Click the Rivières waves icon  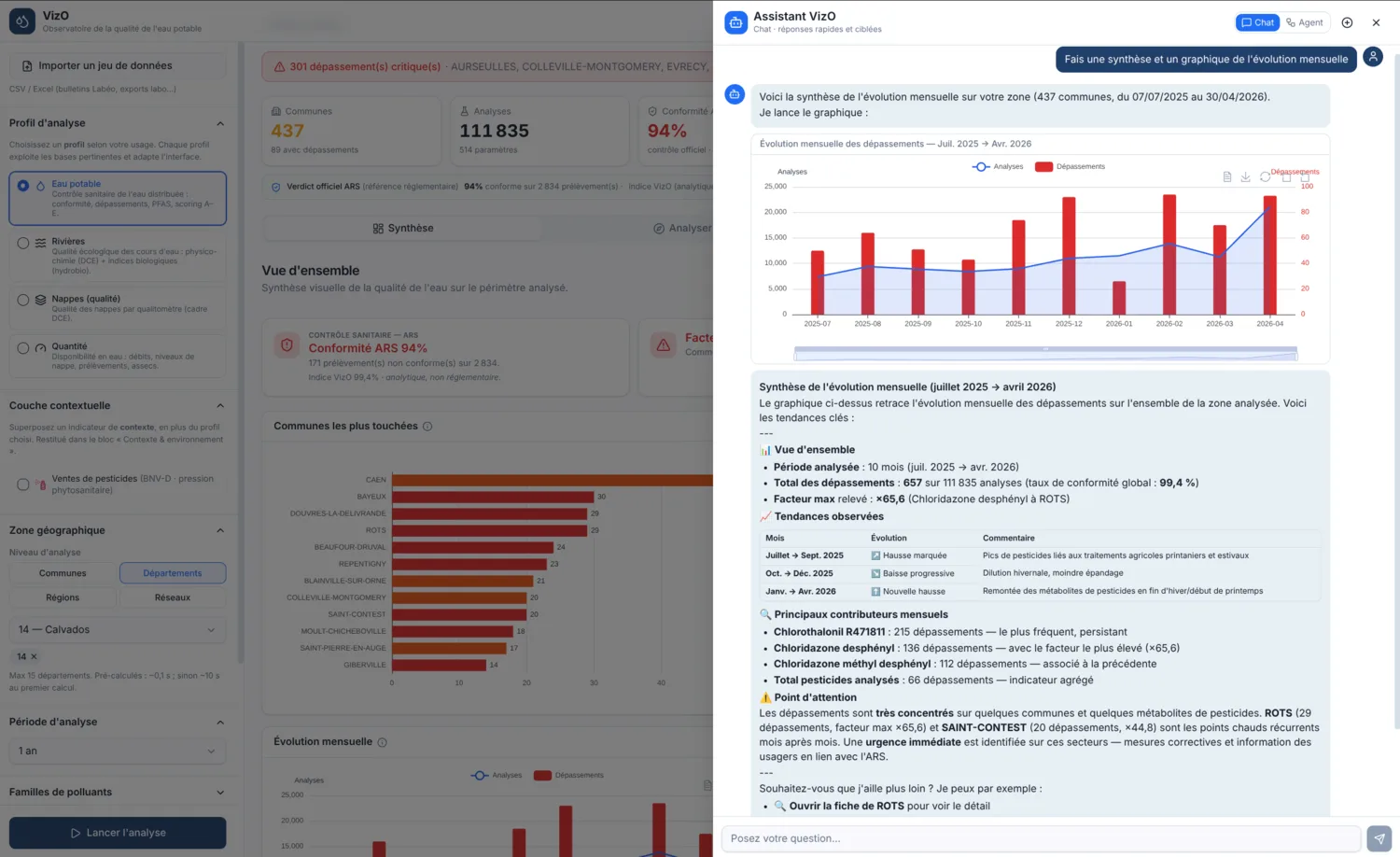pos(40,243)
